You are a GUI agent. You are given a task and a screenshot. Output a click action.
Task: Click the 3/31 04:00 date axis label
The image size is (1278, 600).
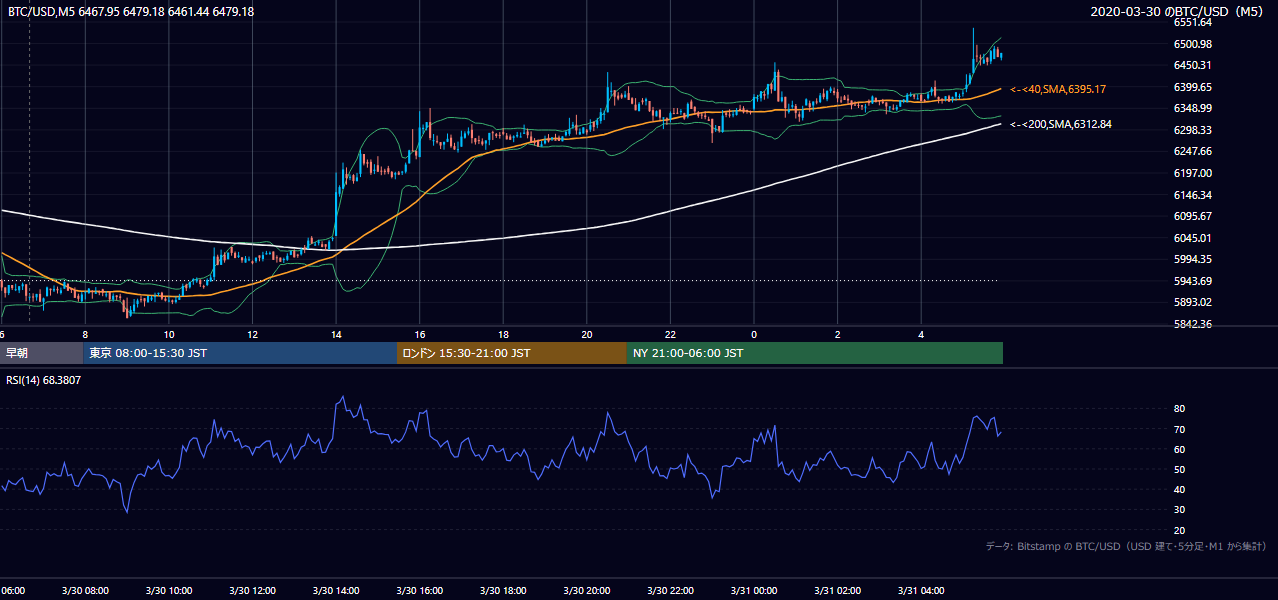point(921,591)
